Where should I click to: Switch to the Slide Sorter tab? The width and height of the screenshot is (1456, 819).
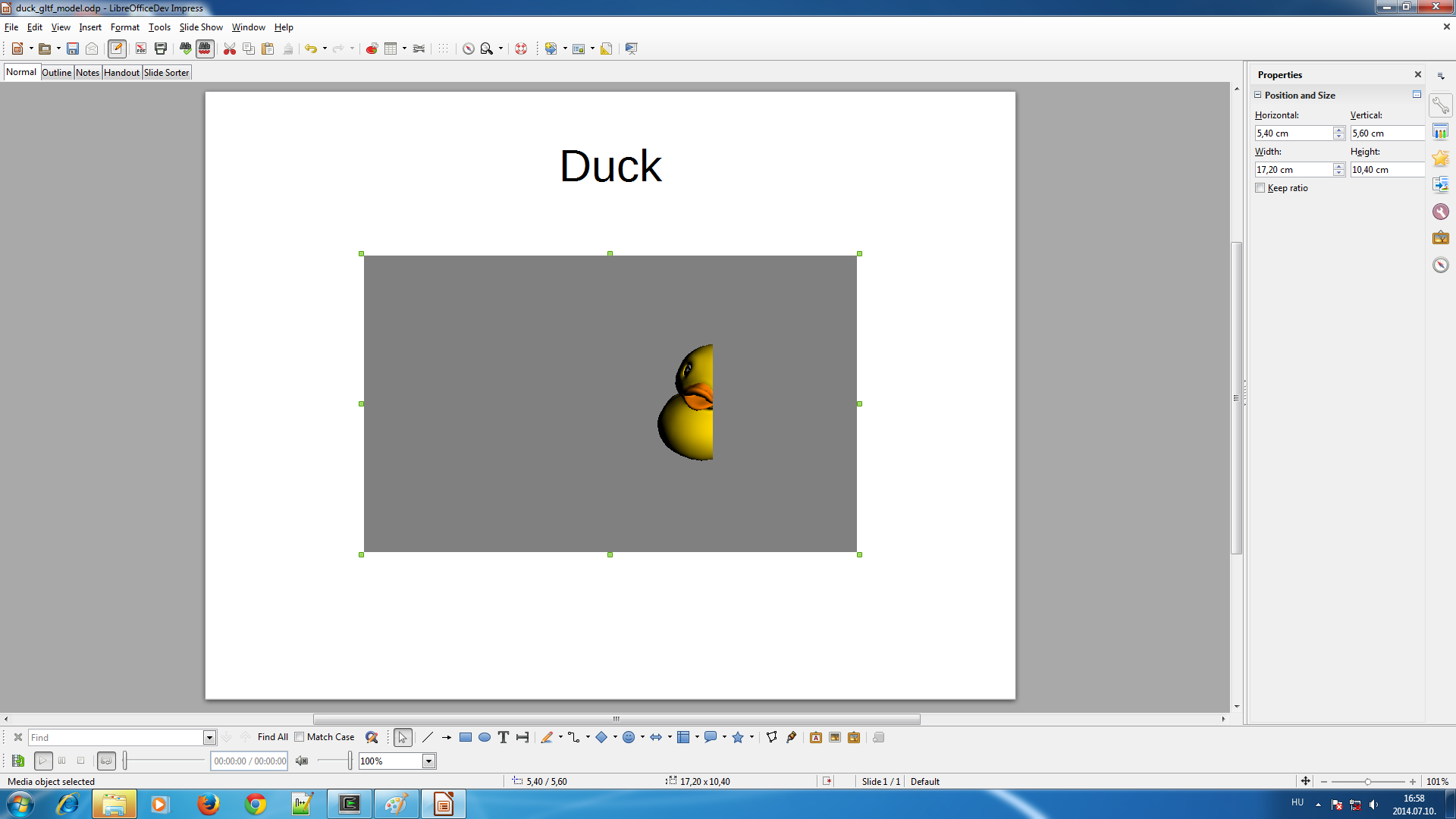click(x=166, y=73)
